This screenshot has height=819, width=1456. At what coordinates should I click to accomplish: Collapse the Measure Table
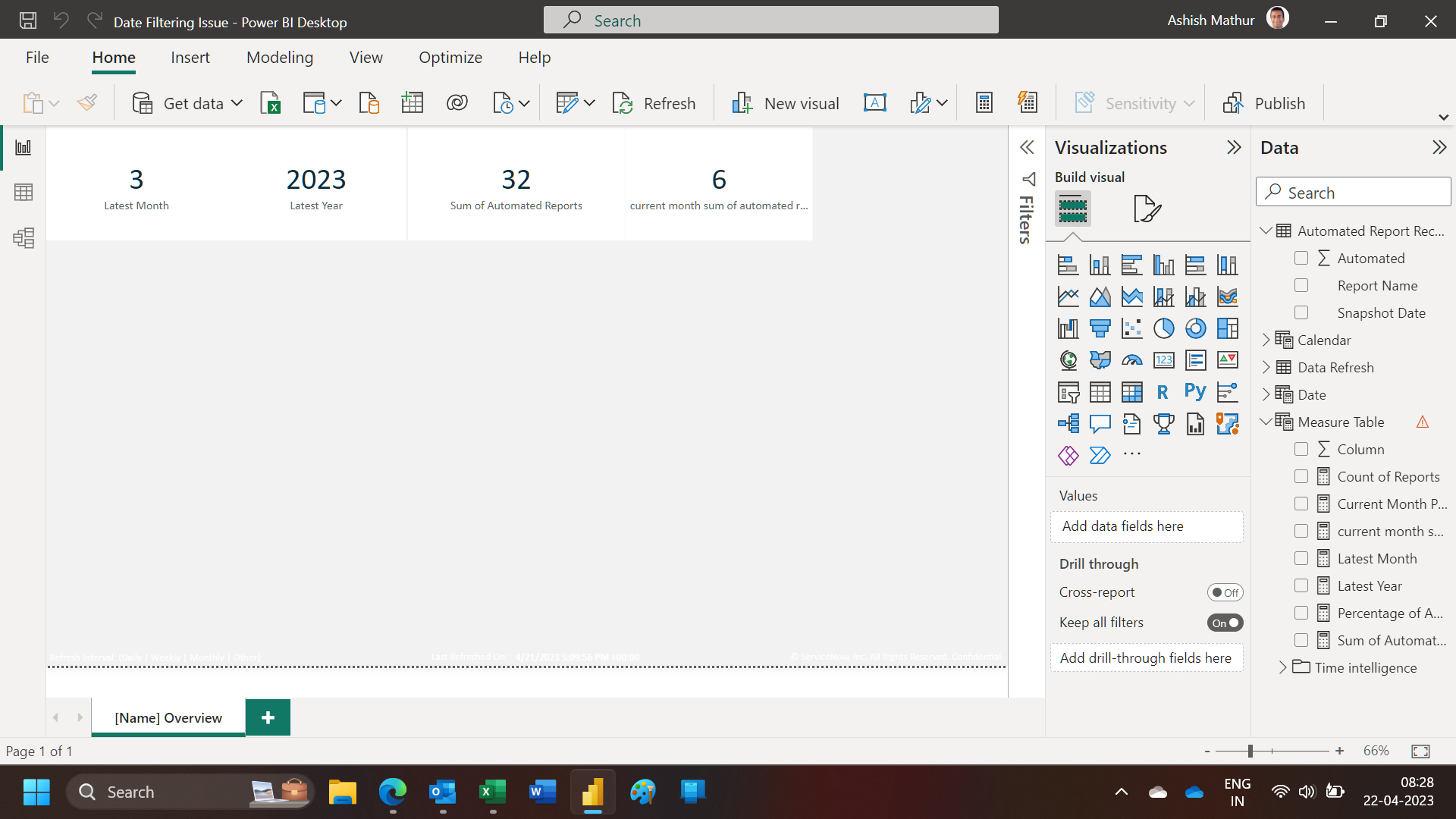[x=1266, y=422]
